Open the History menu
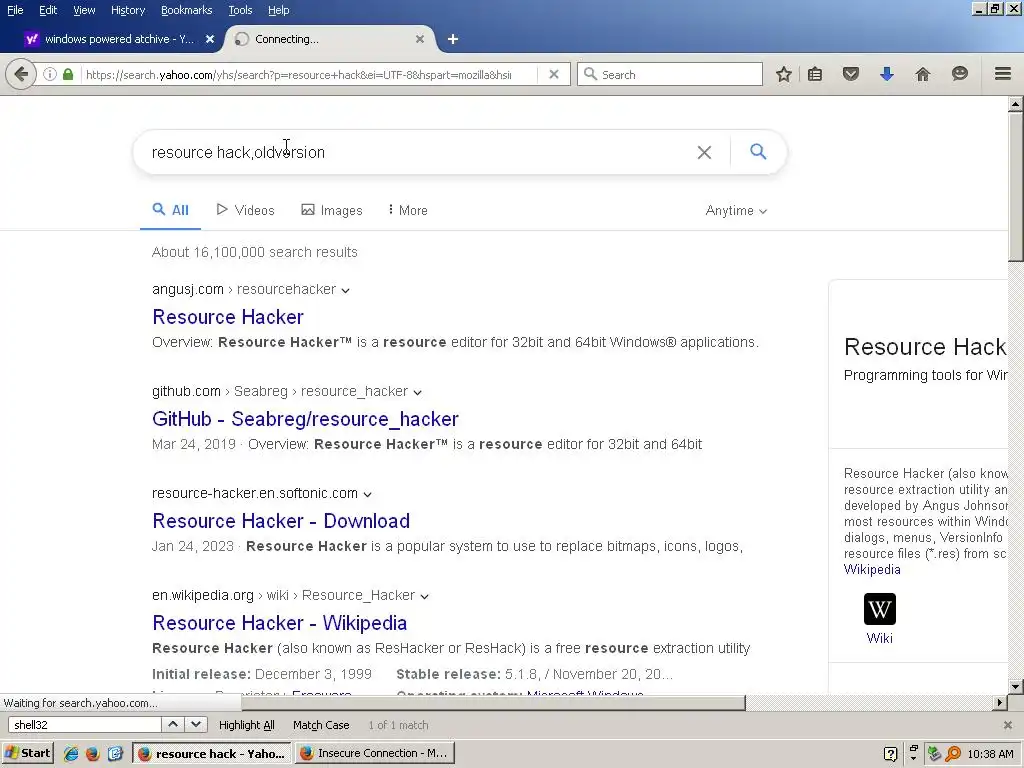 pyautogui.click(x=127, y=10)
